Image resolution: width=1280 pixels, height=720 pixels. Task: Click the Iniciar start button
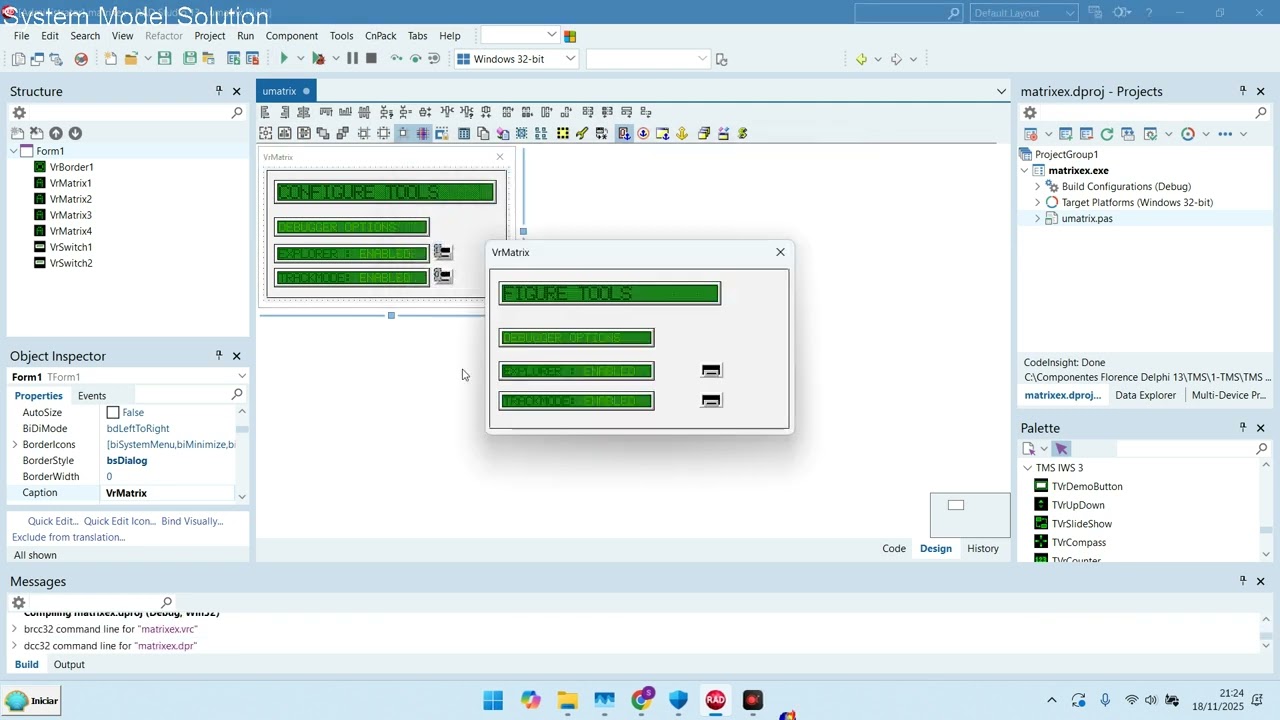coord(32,701)
